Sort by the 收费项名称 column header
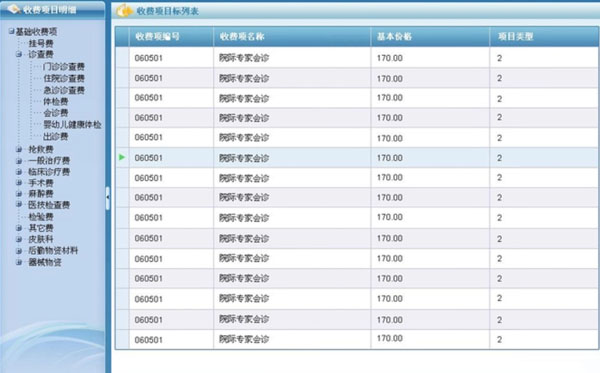Screen dimensions: 600x373 292,37
